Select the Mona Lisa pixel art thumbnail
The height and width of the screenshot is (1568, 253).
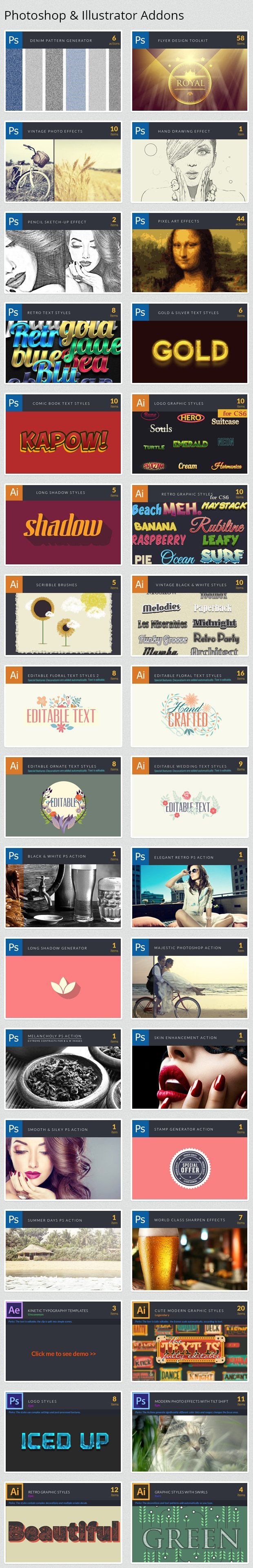coord(190,261)
